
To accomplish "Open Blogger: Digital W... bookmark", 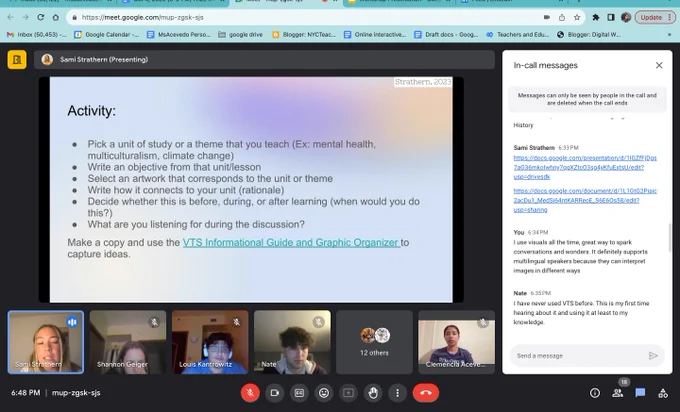I will pyautogui.click(x=589, y=35).
